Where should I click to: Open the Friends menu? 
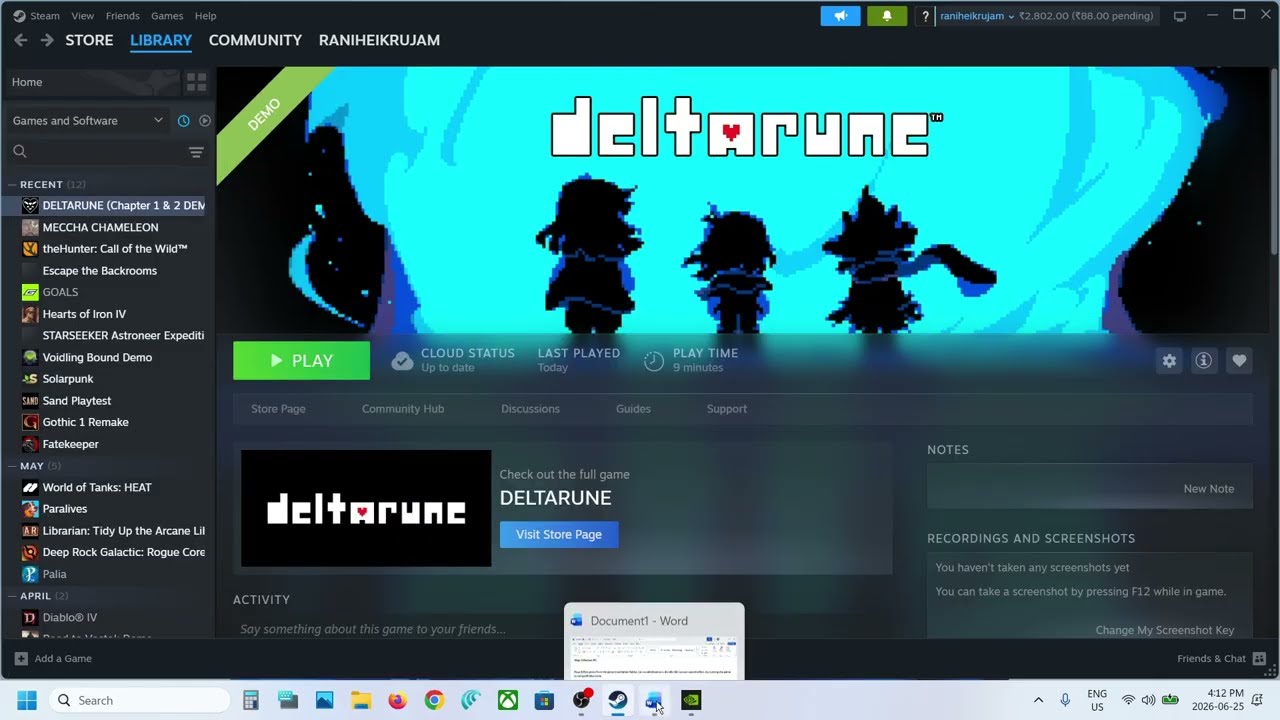coord(122,16)
